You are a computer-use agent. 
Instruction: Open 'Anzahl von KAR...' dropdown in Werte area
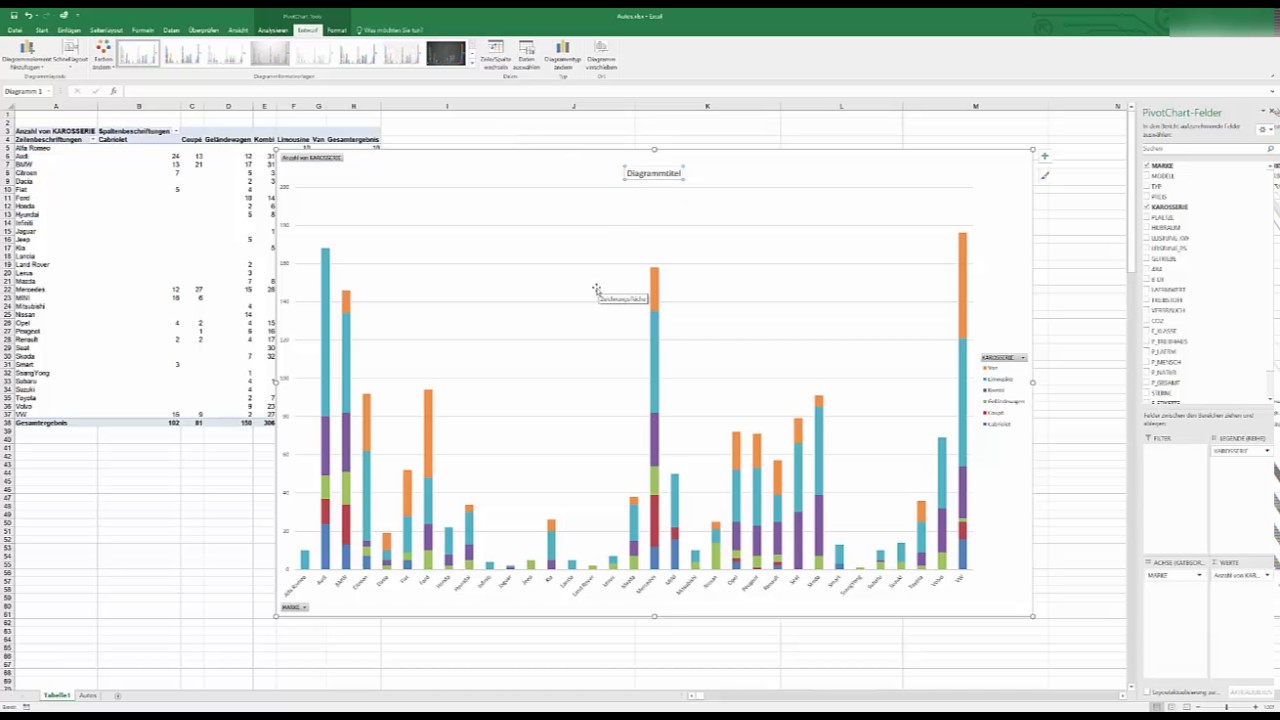1267,575
